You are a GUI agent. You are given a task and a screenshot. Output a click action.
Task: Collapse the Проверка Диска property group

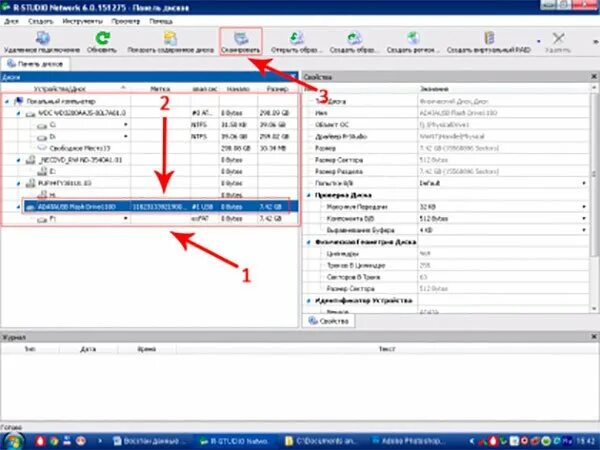point(309,195)
